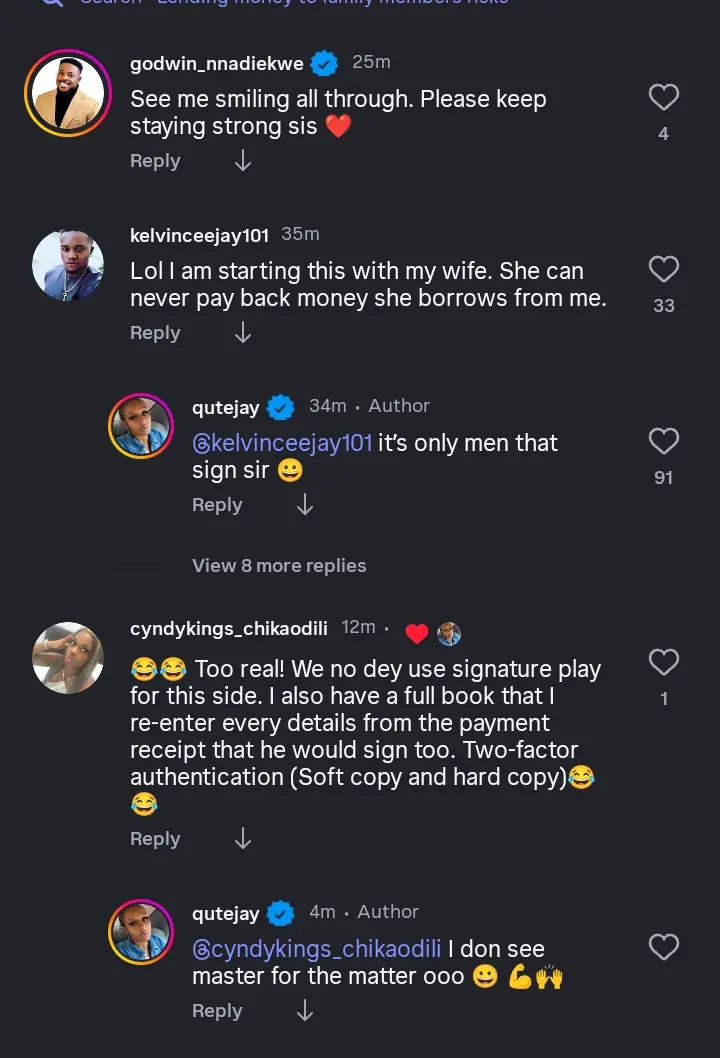
Task: Like godwin_nnadiekwe's comment with the heart
Action: click(663, 98)
